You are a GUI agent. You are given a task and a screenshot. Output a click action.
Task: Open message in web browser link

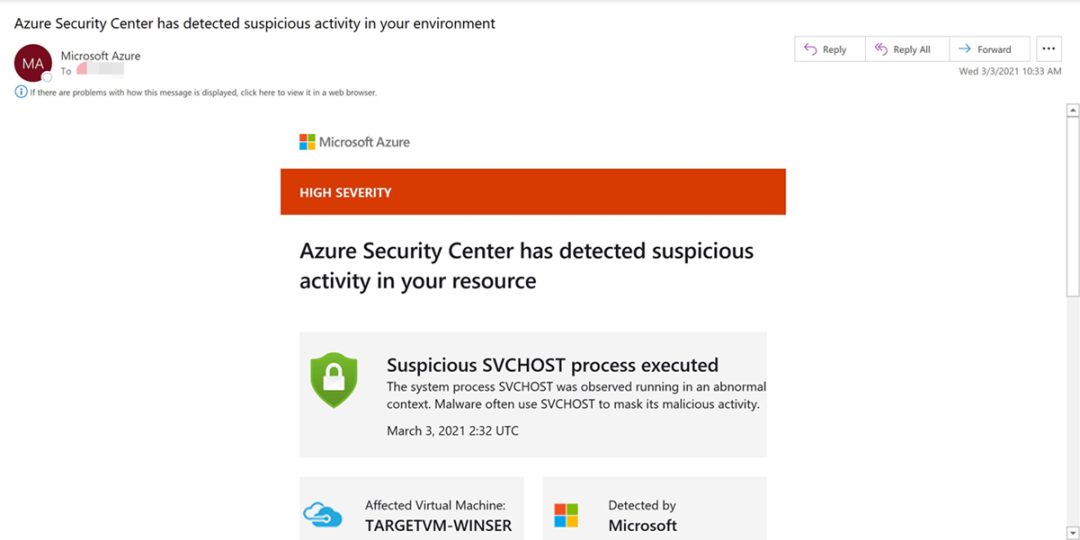point(203,92)
